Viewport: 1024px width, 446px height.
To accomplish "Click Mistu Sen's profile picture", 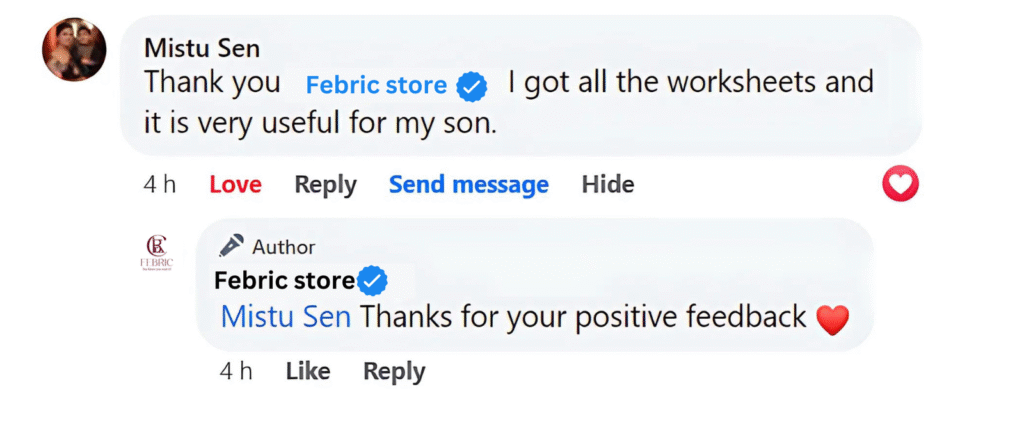I will click(x=73, y=50).
